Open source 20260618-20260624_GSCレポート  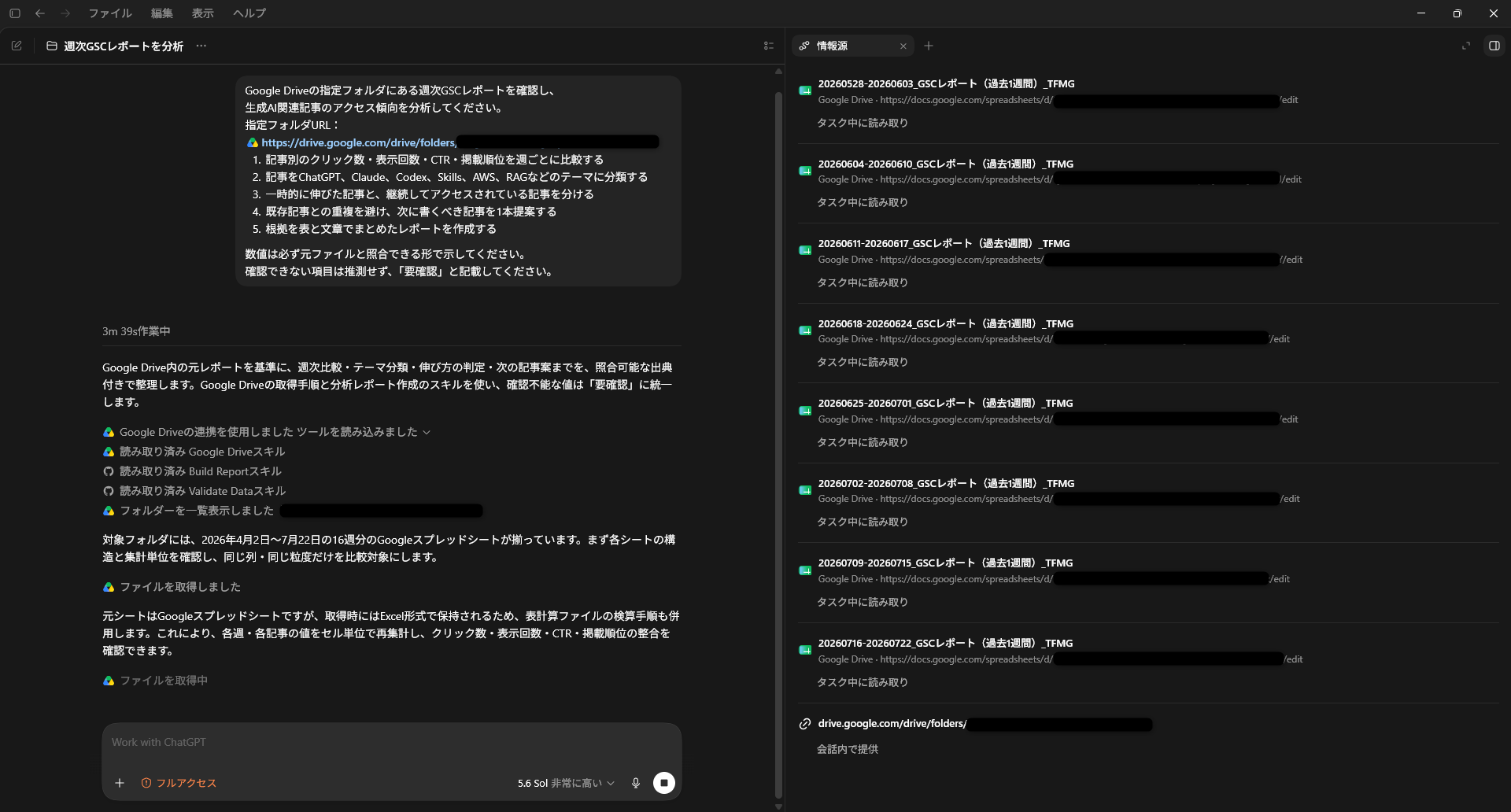[x=945, y=324]
